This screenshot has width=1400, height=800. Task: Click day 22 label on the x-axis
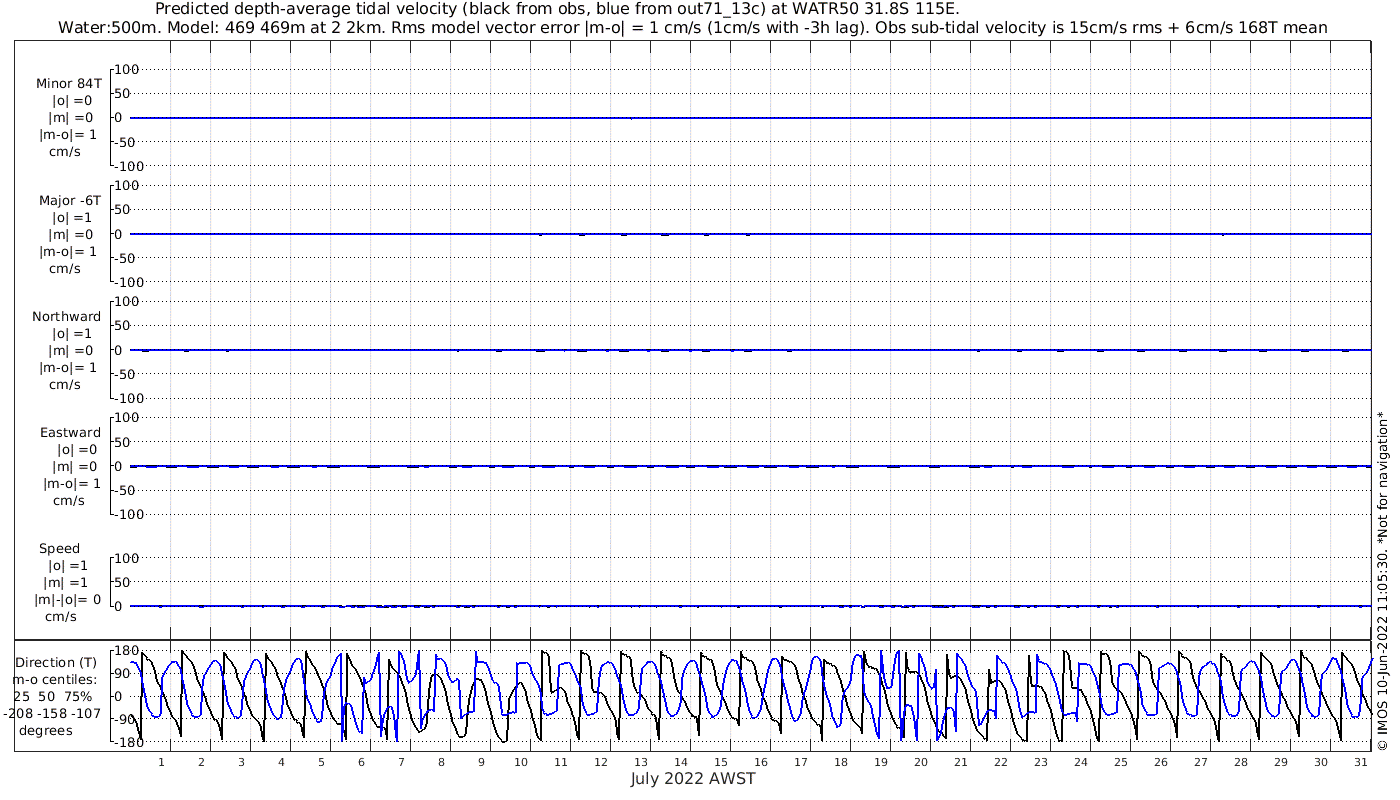tap(1001, 762)
